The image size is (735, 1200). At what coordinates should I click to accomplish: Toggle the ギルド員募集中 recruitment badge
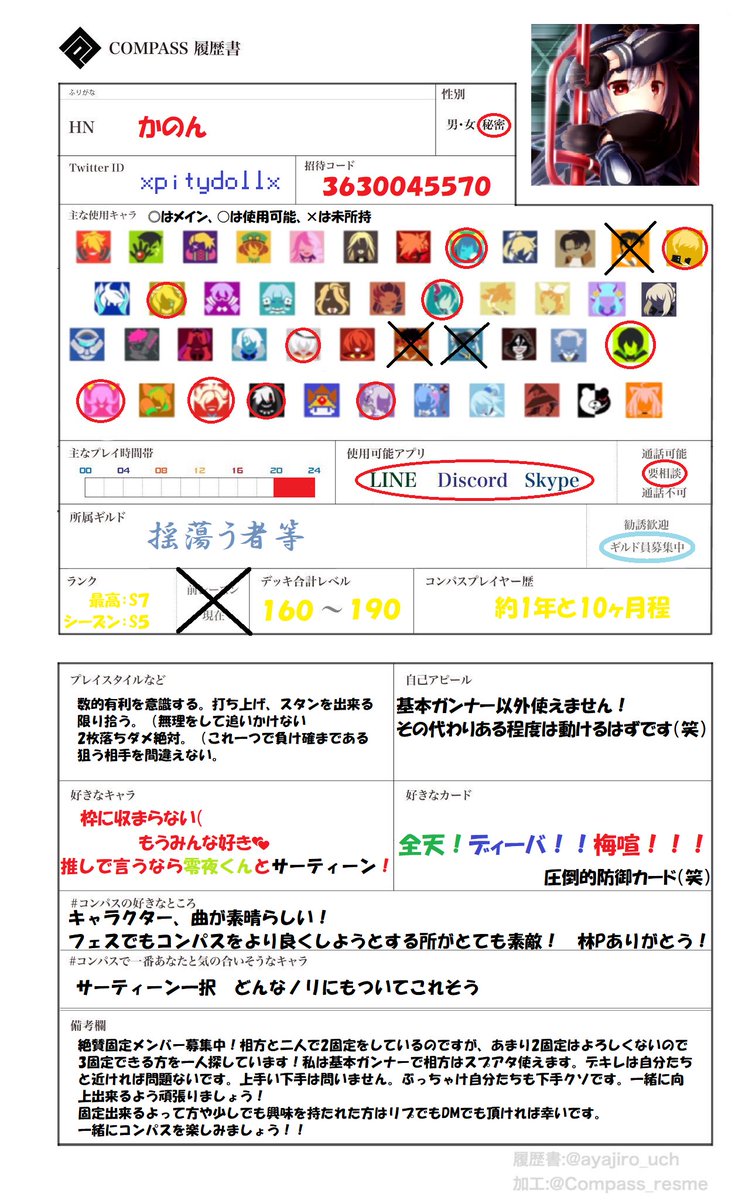point(646,547)
